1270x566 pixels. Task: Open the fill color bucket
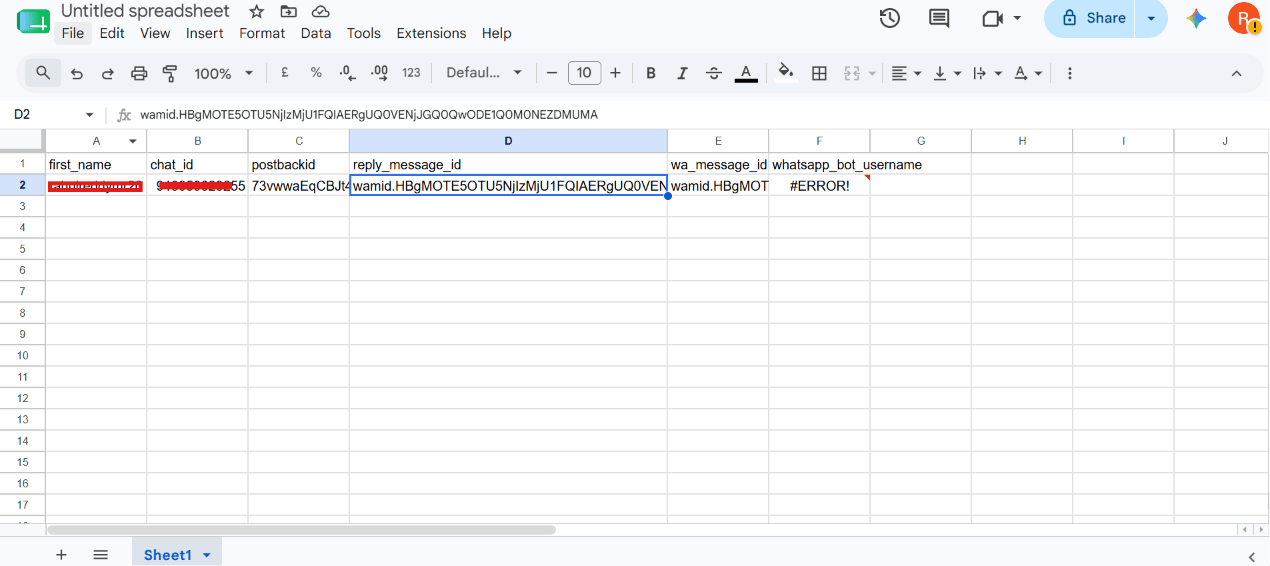786,73
